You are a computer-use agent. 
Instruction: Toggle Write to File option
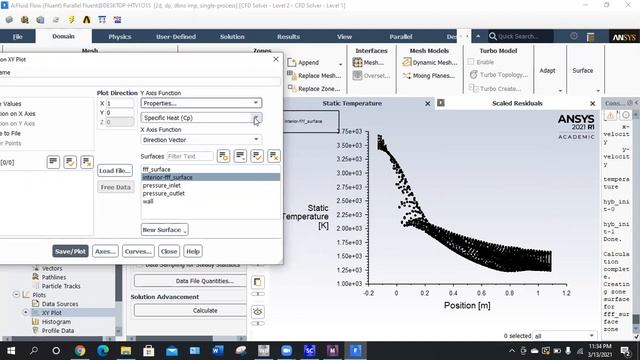(10, 133)
